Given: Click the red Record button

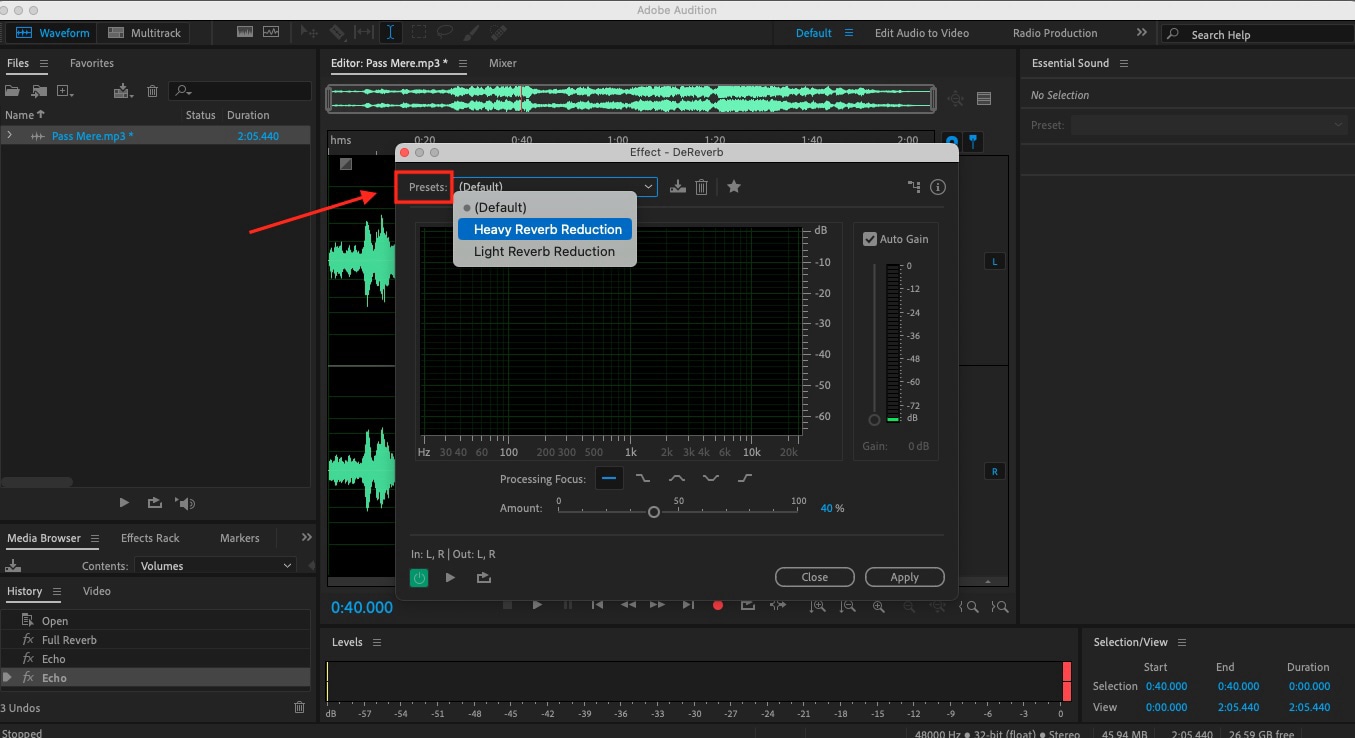Looking at the screenshot, I should coord(718,605).
